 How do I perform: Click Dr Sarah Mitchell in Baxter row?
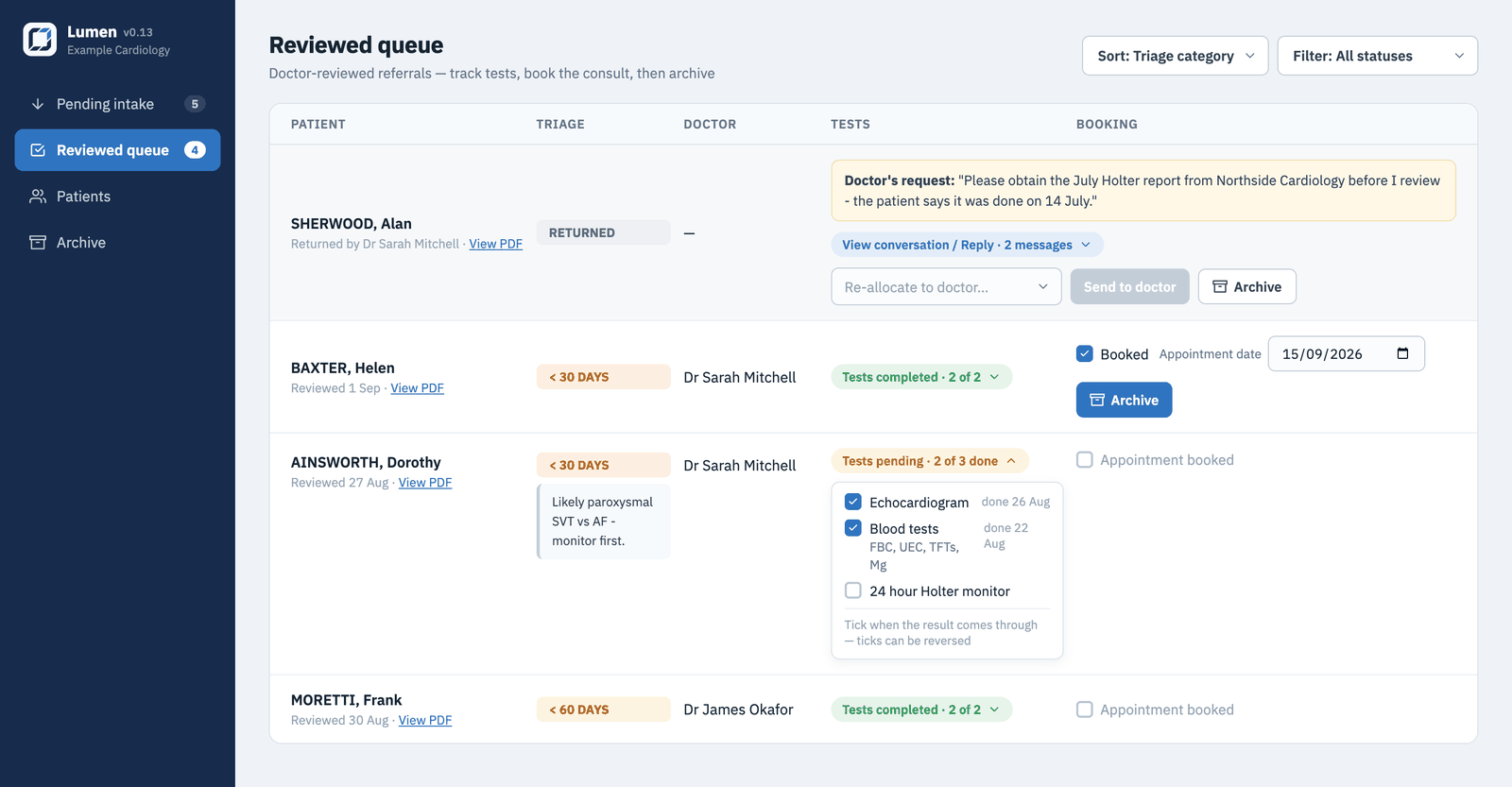click(x=740, y=377)
